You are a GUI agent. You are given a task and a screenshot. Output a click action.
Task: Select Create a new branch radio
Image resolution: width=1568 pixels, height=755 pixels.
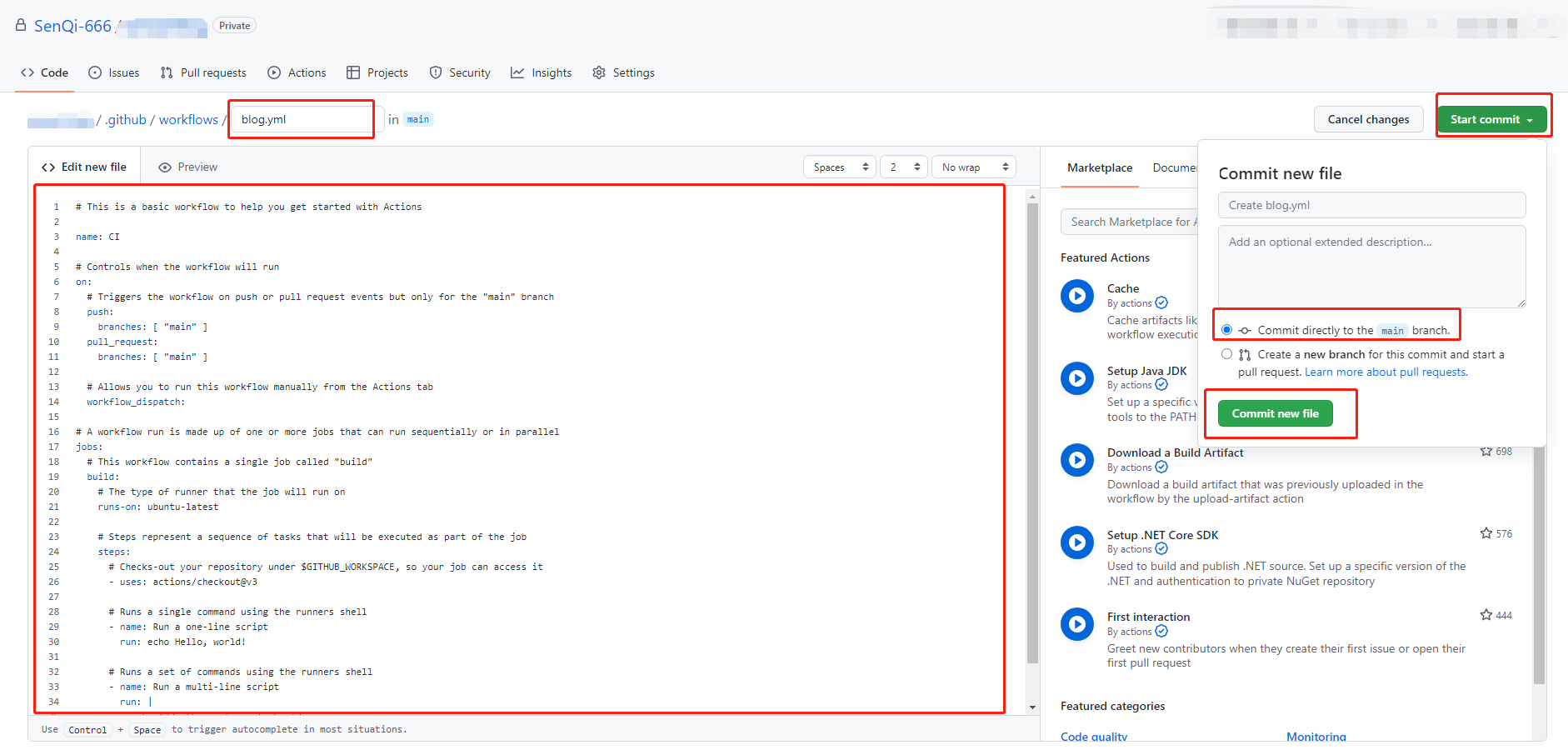(1226, 354)
